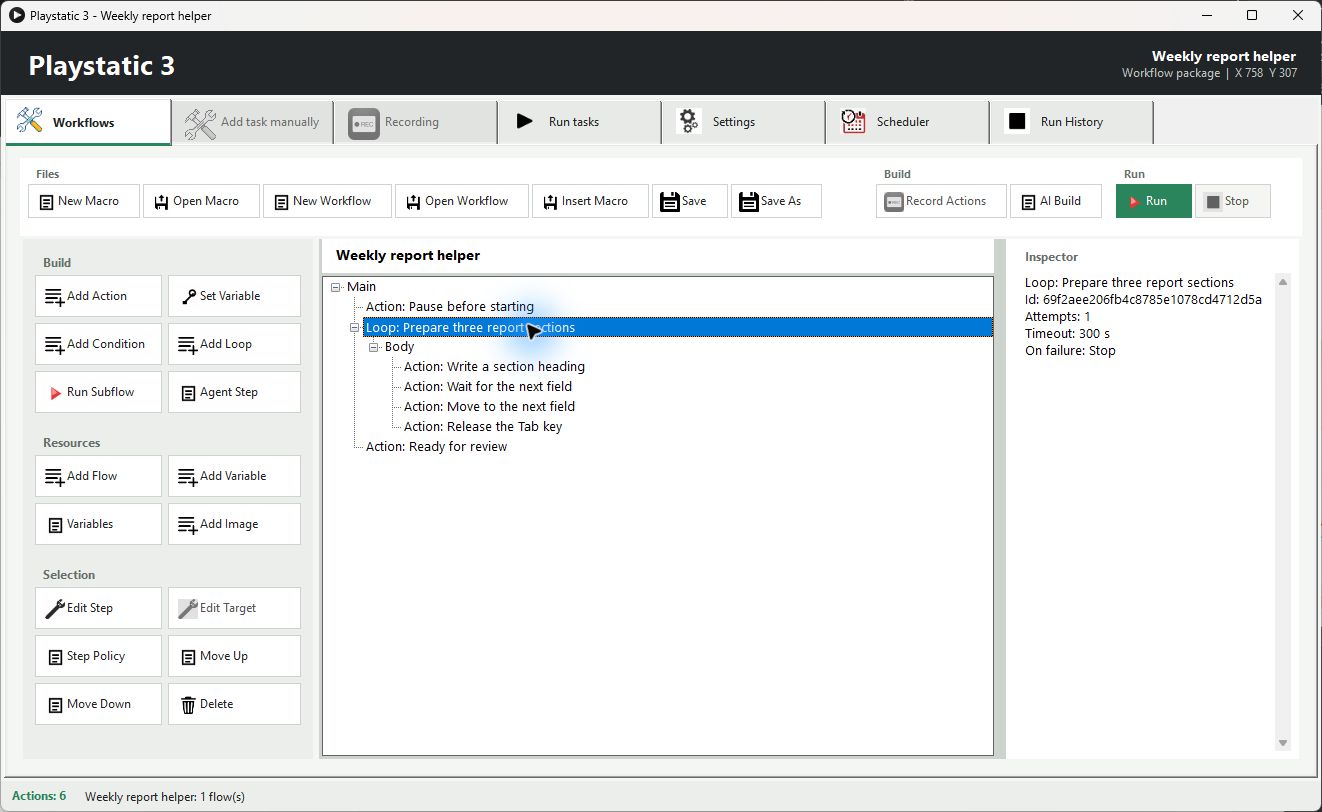The image size is (1322, 812).
Task: Click the Add Action icon
Action: coord(54,297)
